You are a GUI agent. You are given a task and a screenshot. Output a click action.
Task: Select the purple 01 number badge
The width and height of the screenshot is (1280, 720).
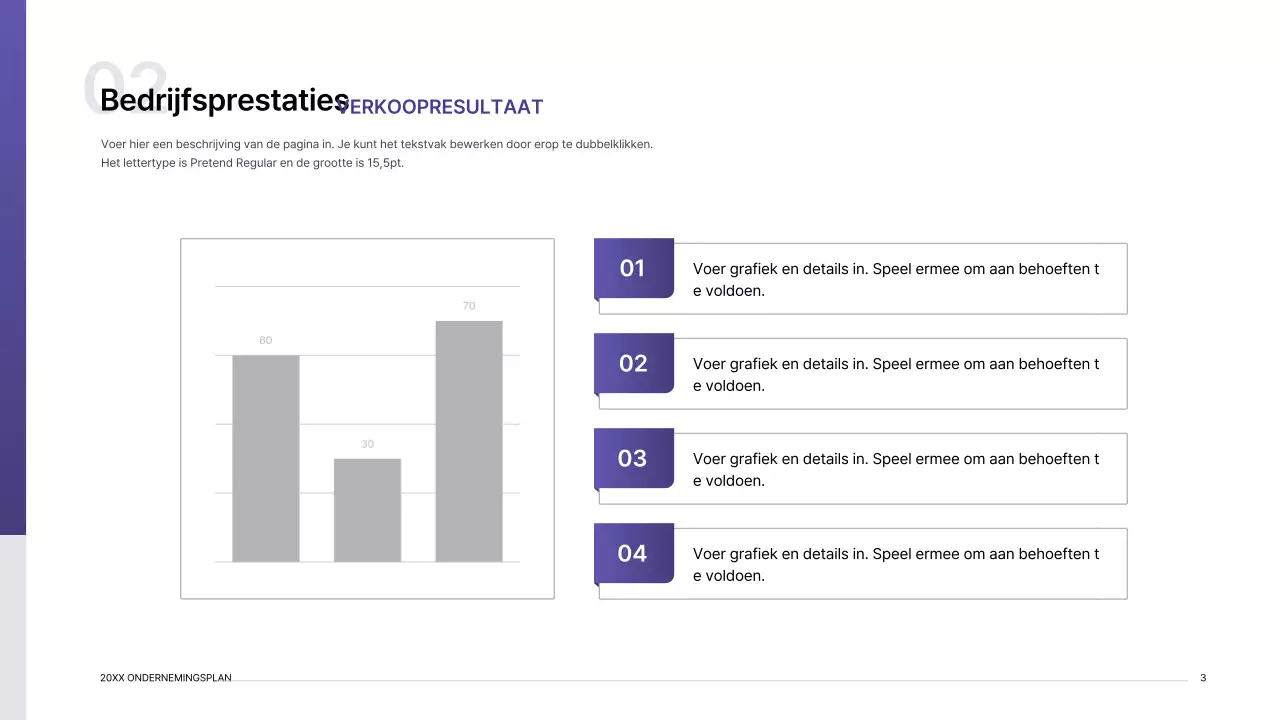coord(633,268)
